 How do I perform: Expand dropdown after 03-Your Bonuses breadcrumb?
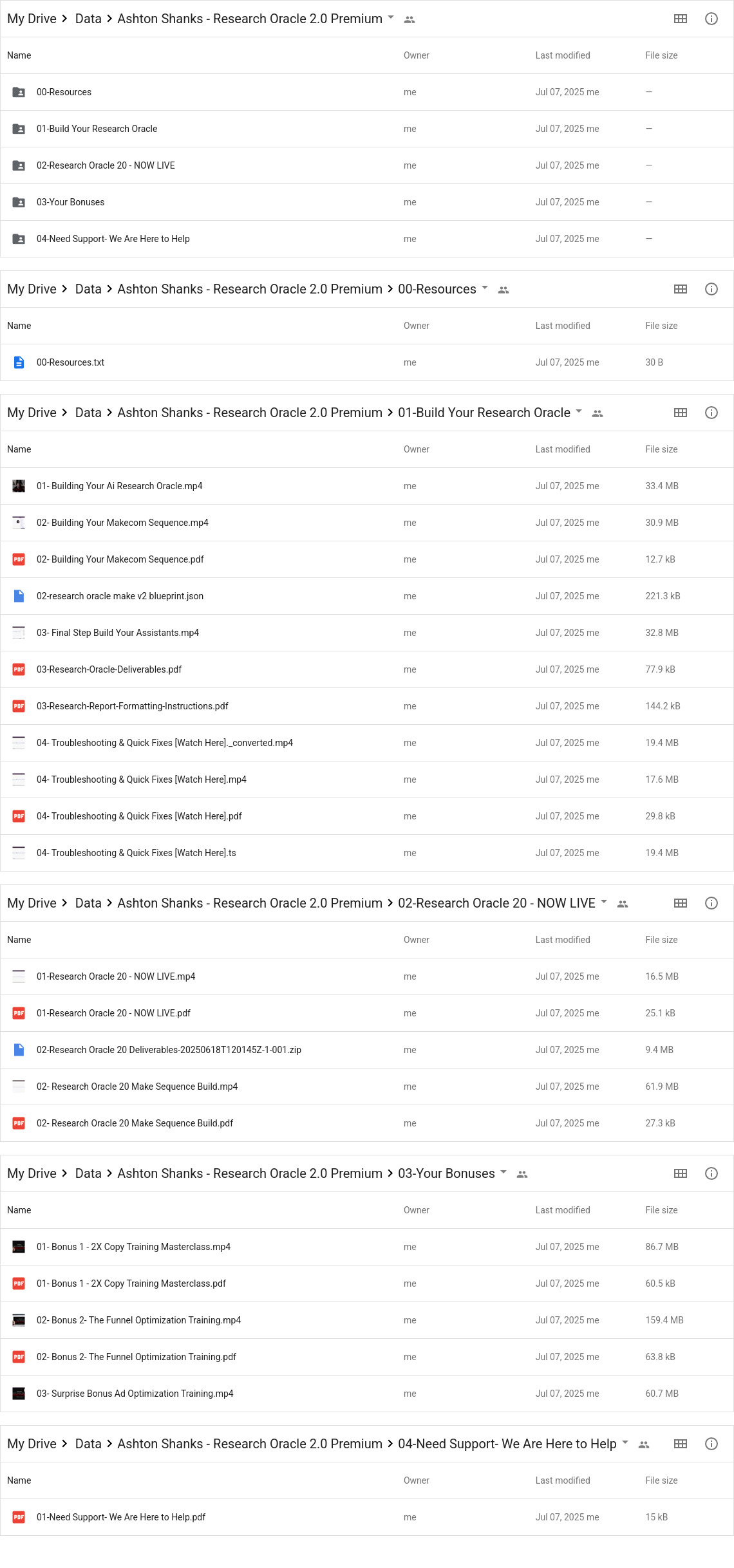pyautogui.click(x=503, y=1172)
